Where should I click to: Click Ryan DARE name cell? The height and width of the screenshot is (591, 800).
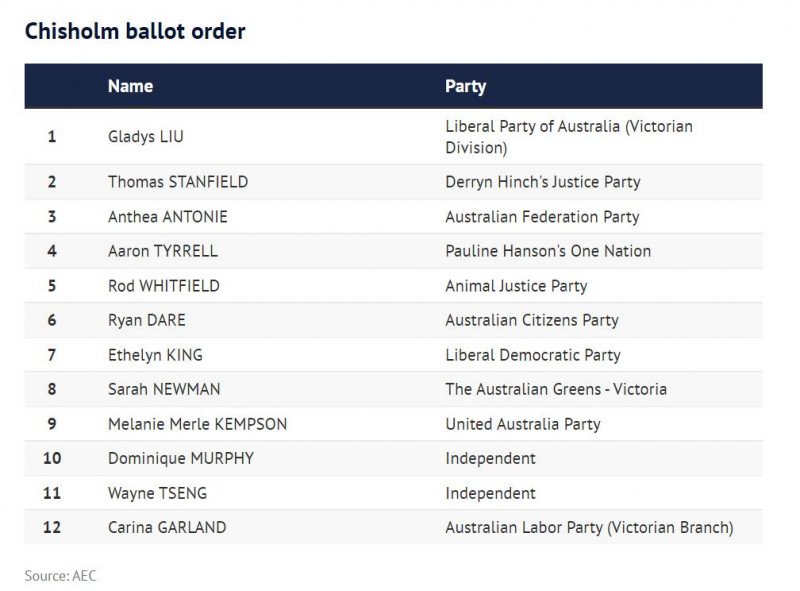click(x=146, y=320)
